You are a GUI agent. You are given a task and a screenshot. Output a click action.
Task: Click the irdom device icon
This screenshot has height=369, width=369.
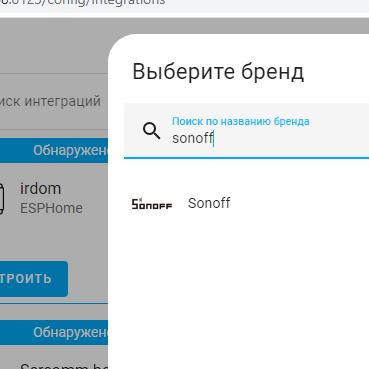(2, 198)
